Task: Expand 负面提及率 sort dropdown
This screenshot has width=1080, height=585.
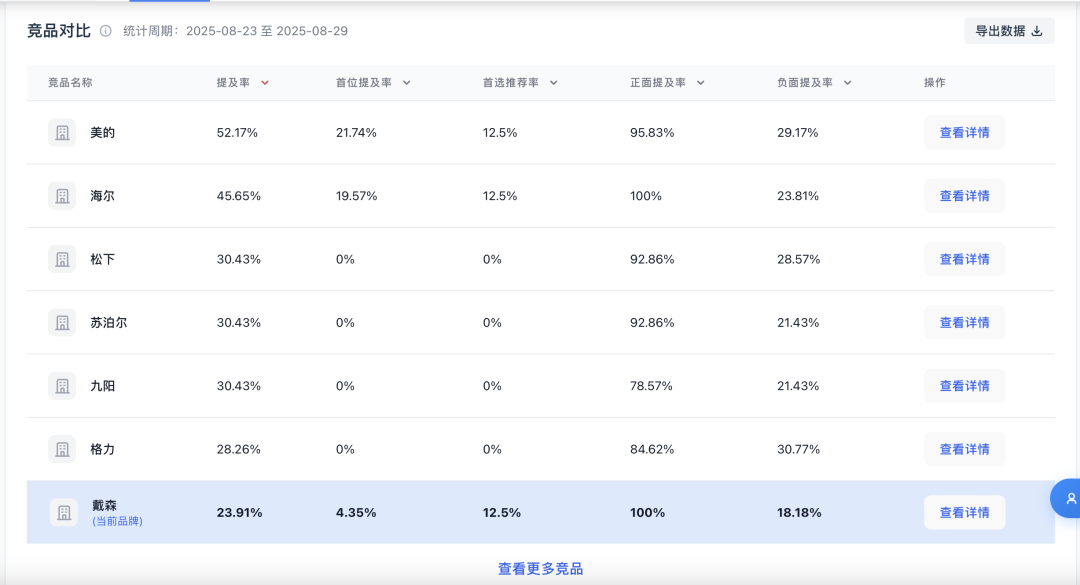Action: tap(847, 83)
